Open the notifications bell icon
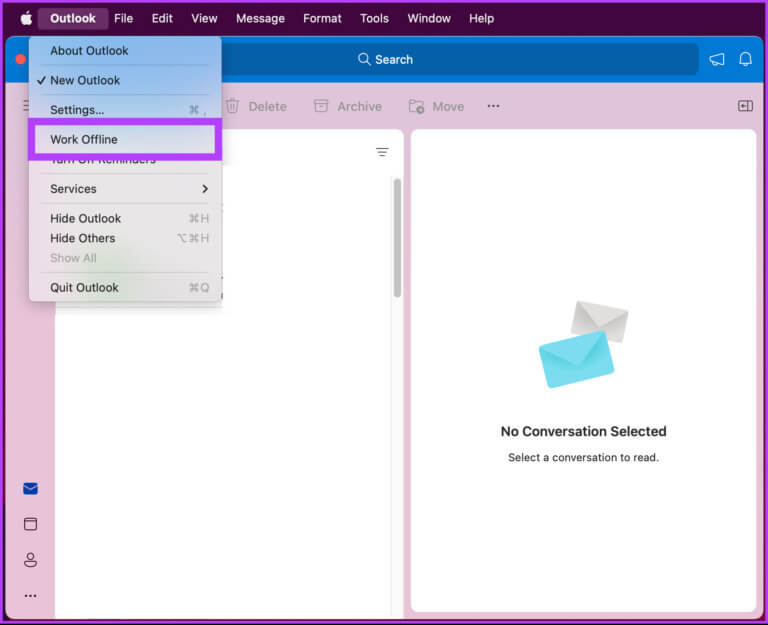Image resolution: width=768 pixels, height=625 pixels. (x=745, y=60)
